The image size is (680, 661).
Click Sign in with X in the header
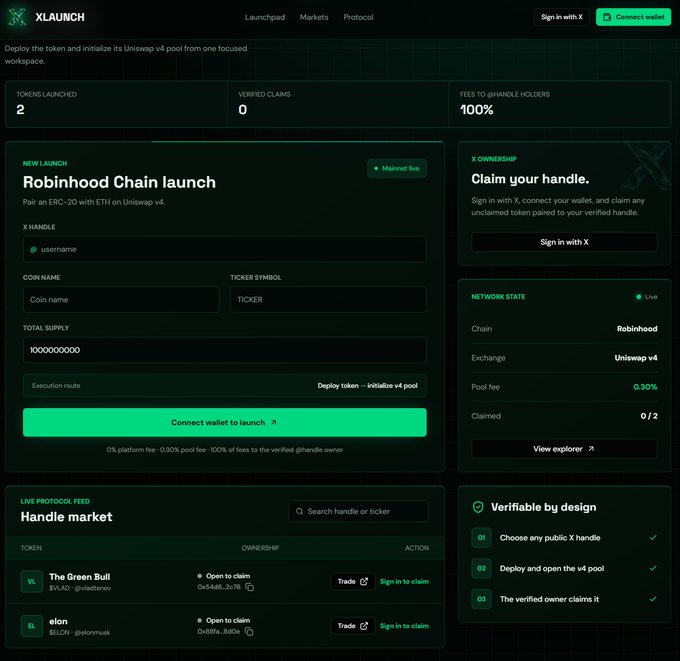pyautogui.click(x=562, y=17)
